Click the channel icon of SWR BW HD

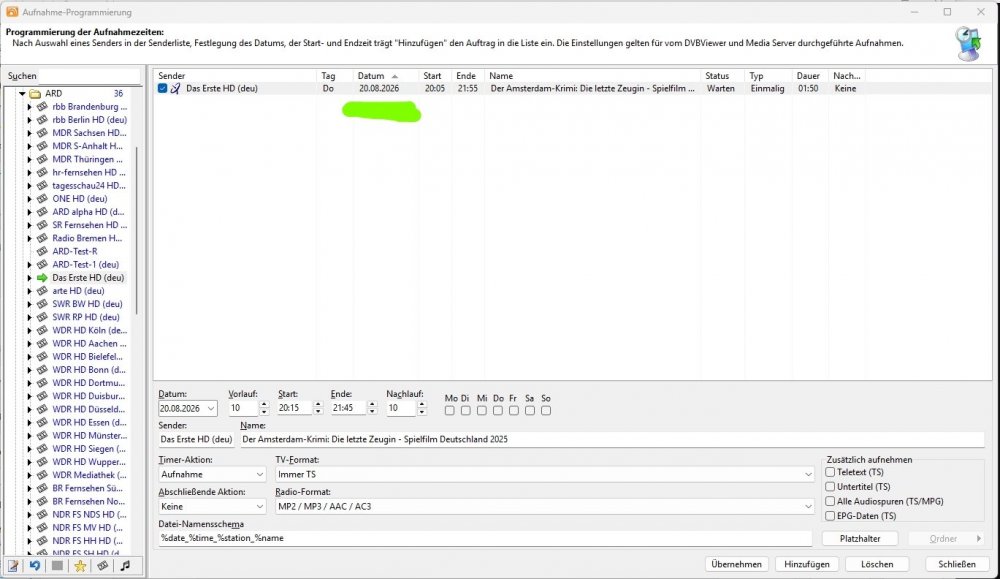42,304
